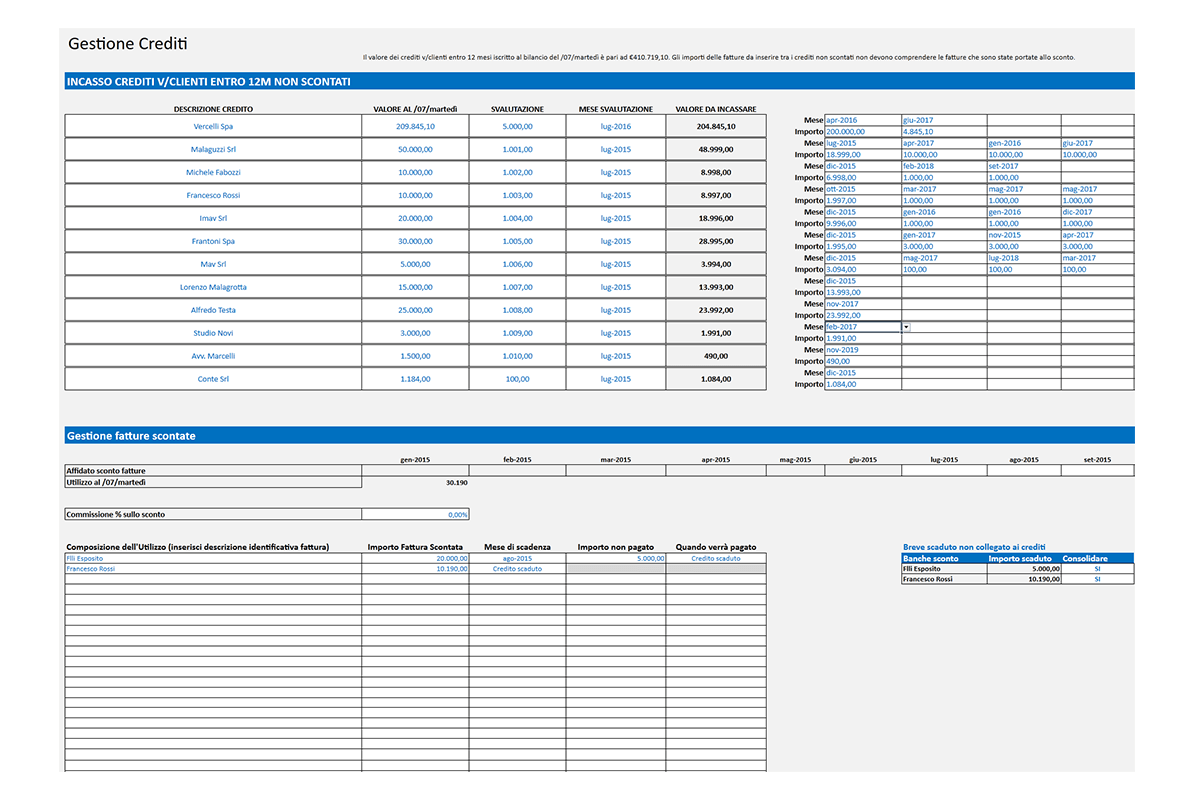Select the 5.000,00 importo non pagato cell

pyautogui.click(x=616, y=559)
